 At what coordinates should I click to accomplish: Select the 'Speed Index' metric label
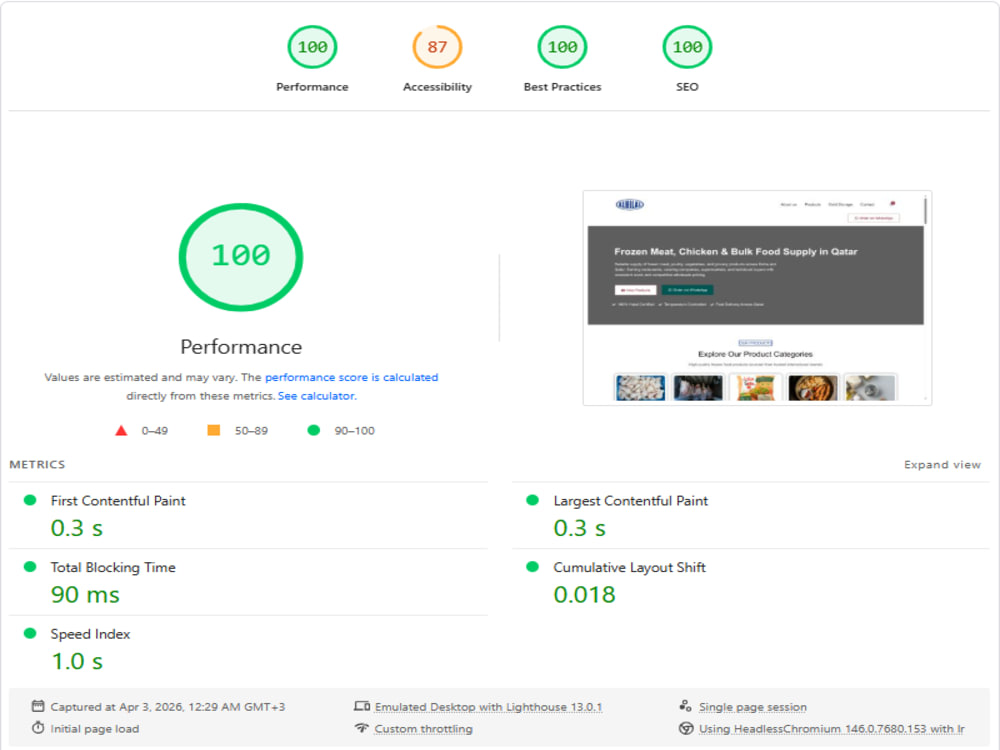click(90, 634)
